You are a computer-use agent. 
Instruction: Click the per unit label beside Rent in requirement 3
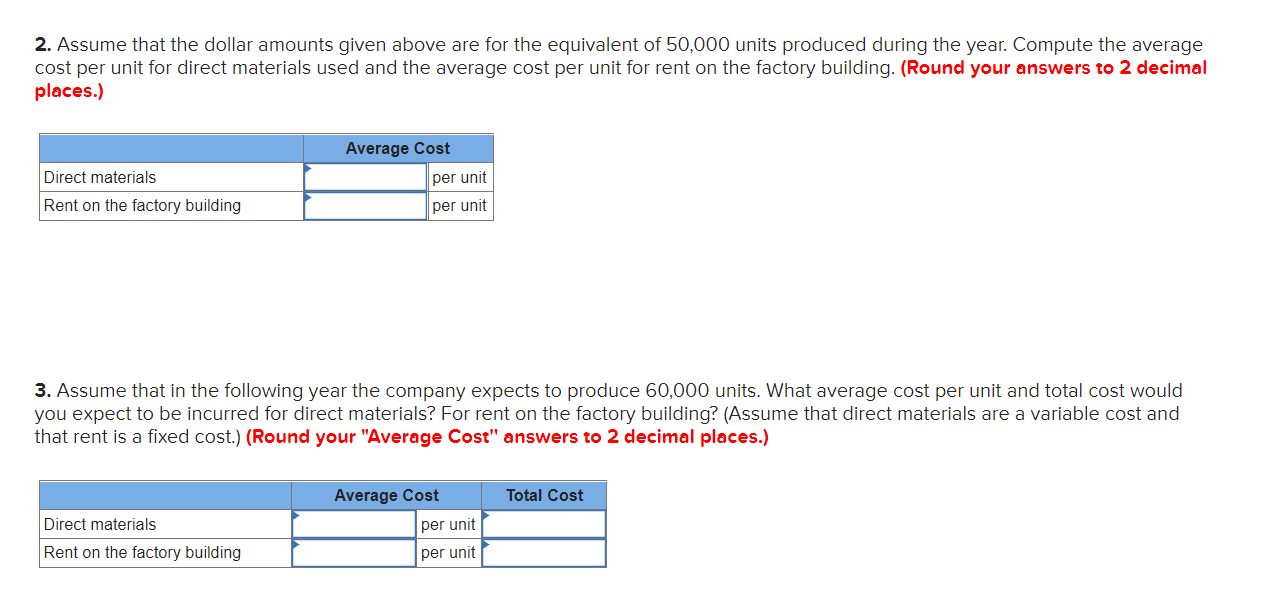448,552
